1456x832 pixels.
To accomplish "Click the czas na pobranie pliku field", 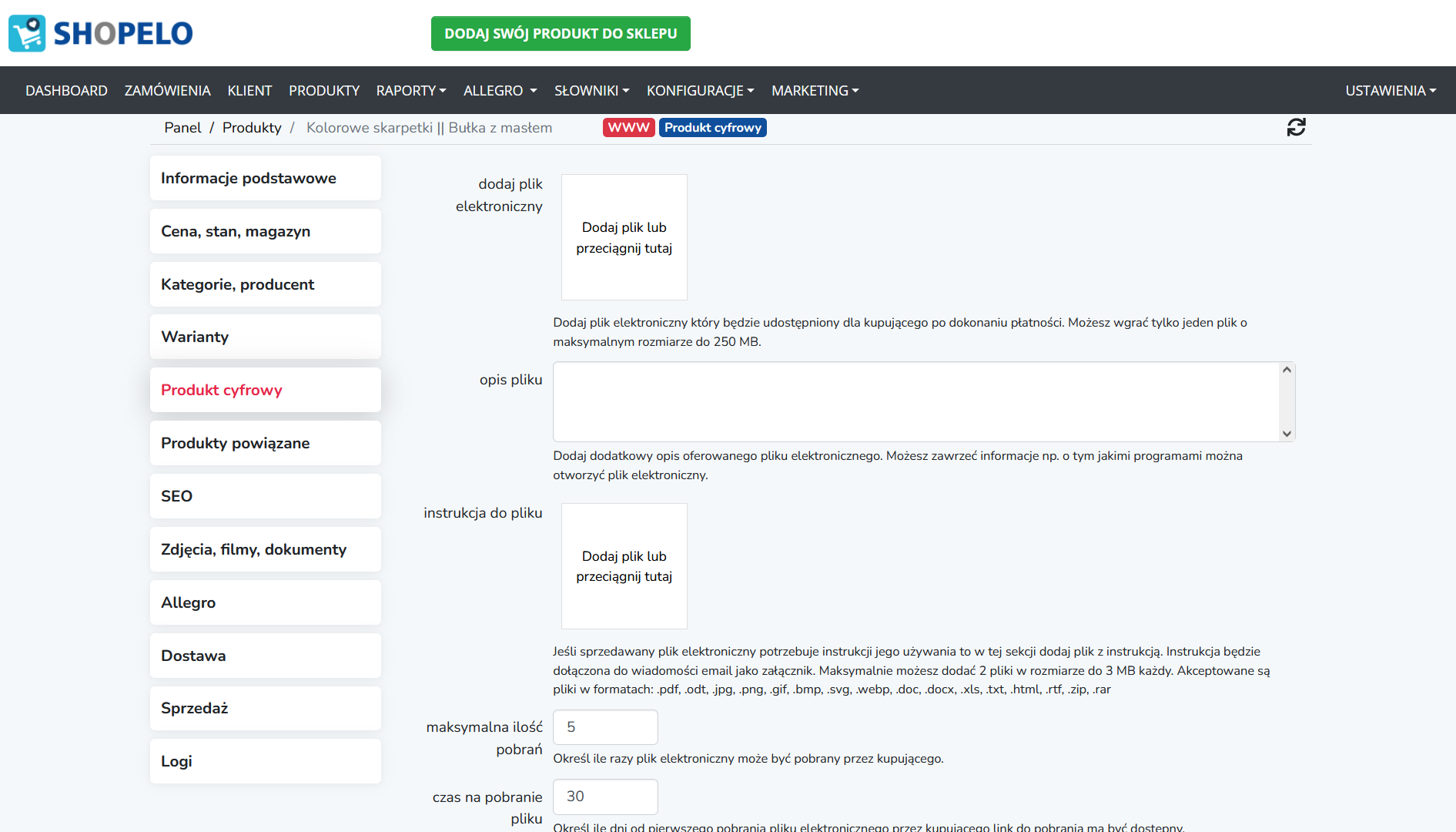I will click(605, 797).
